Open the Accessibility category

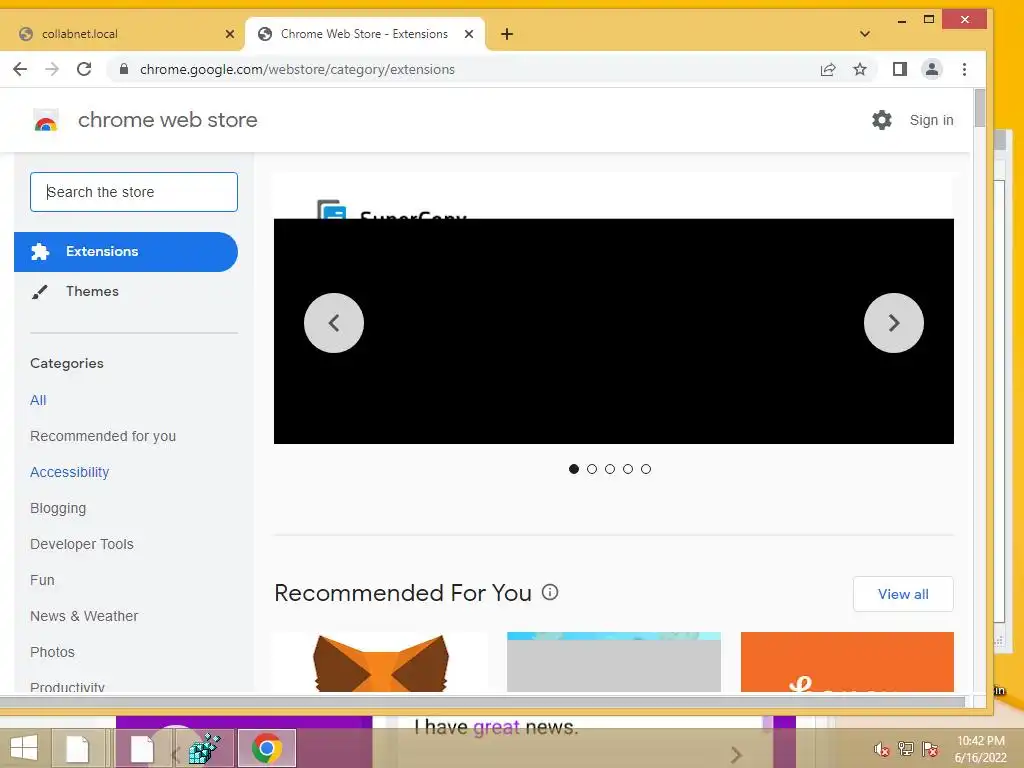(x=69, y=472)
